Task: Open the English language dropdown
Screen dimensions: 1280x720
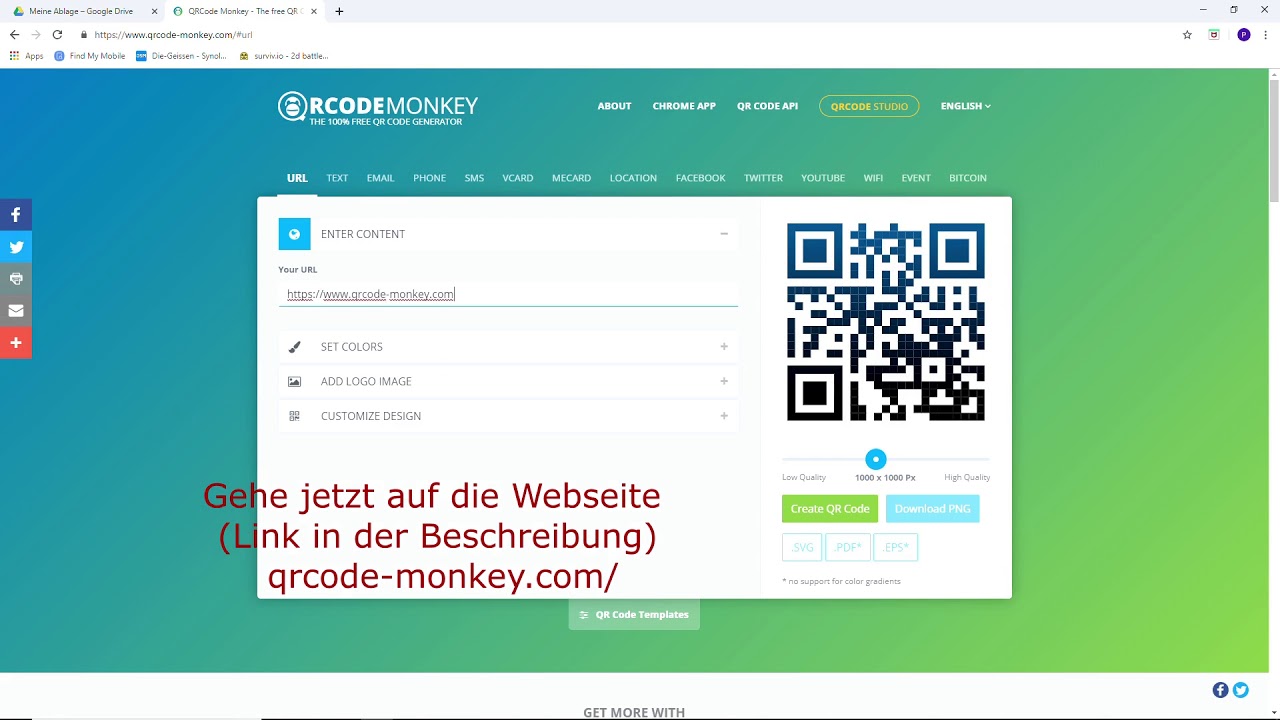Action: tap(965, 106)
